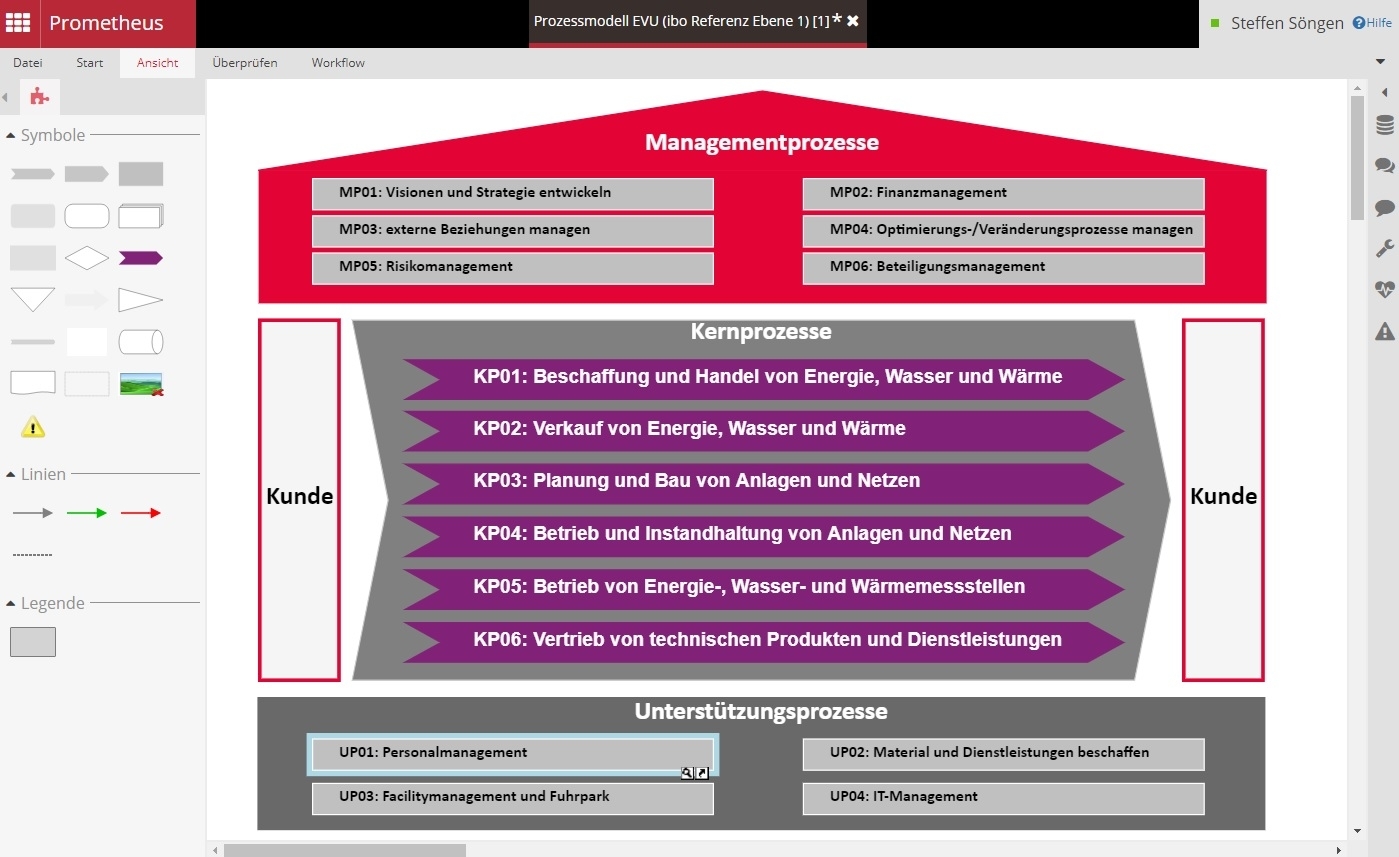Viewport: 1399px width, 857px height.
Task: Click the scroll down arrow button
Action: pos(1357,830)
